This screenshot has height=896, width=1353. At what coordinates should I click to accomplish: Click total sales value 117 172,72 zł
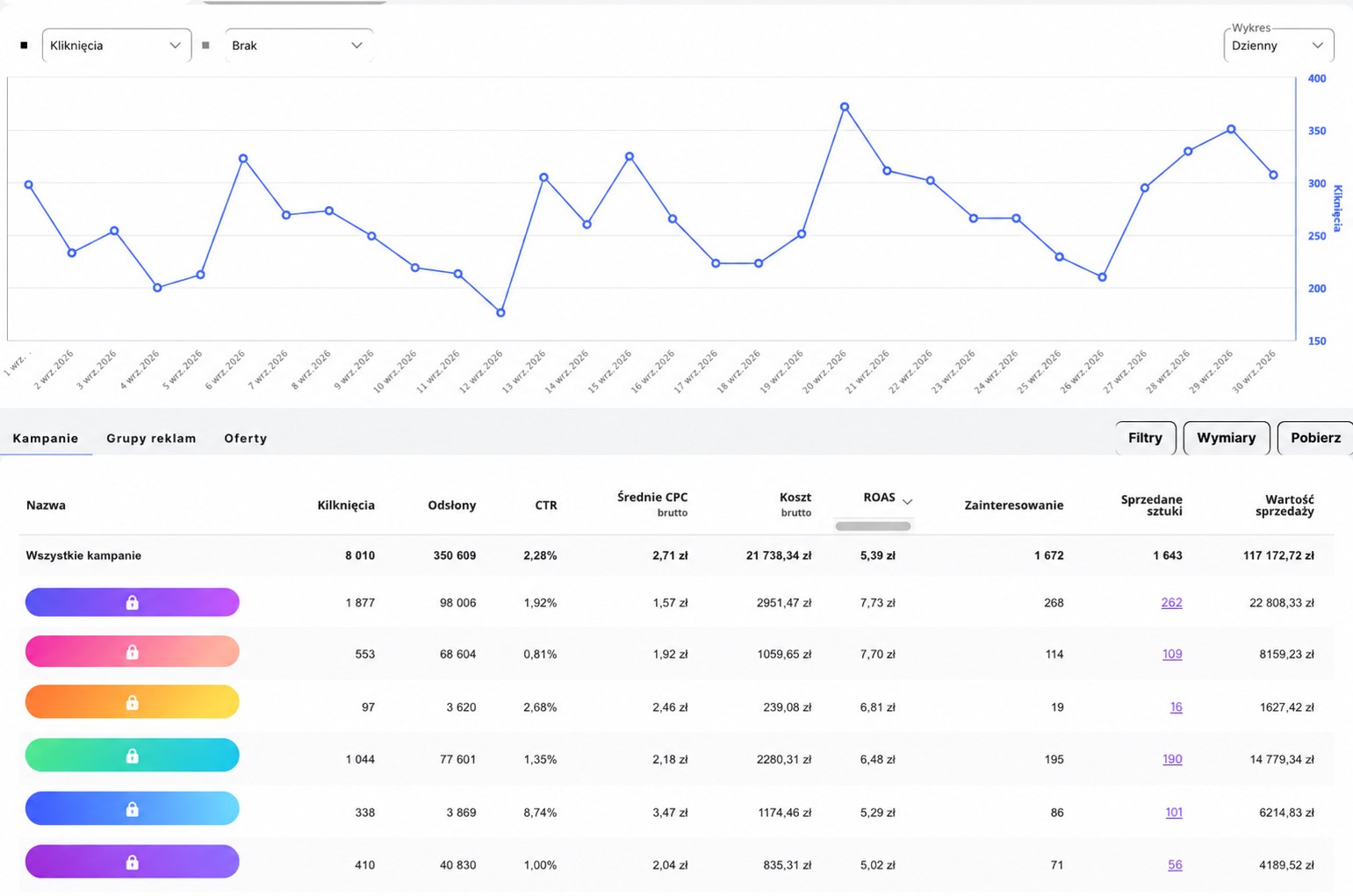pyautogui.click(x=1278, y=556)
